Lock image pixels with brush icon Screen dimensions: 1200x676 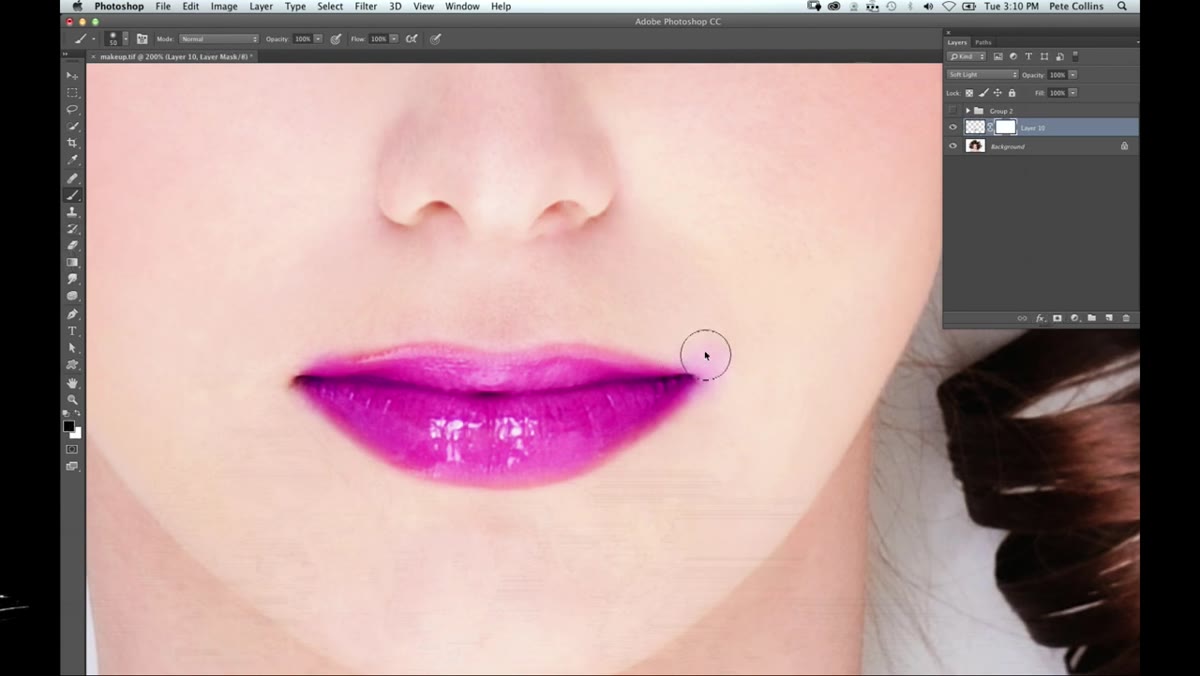983,93
